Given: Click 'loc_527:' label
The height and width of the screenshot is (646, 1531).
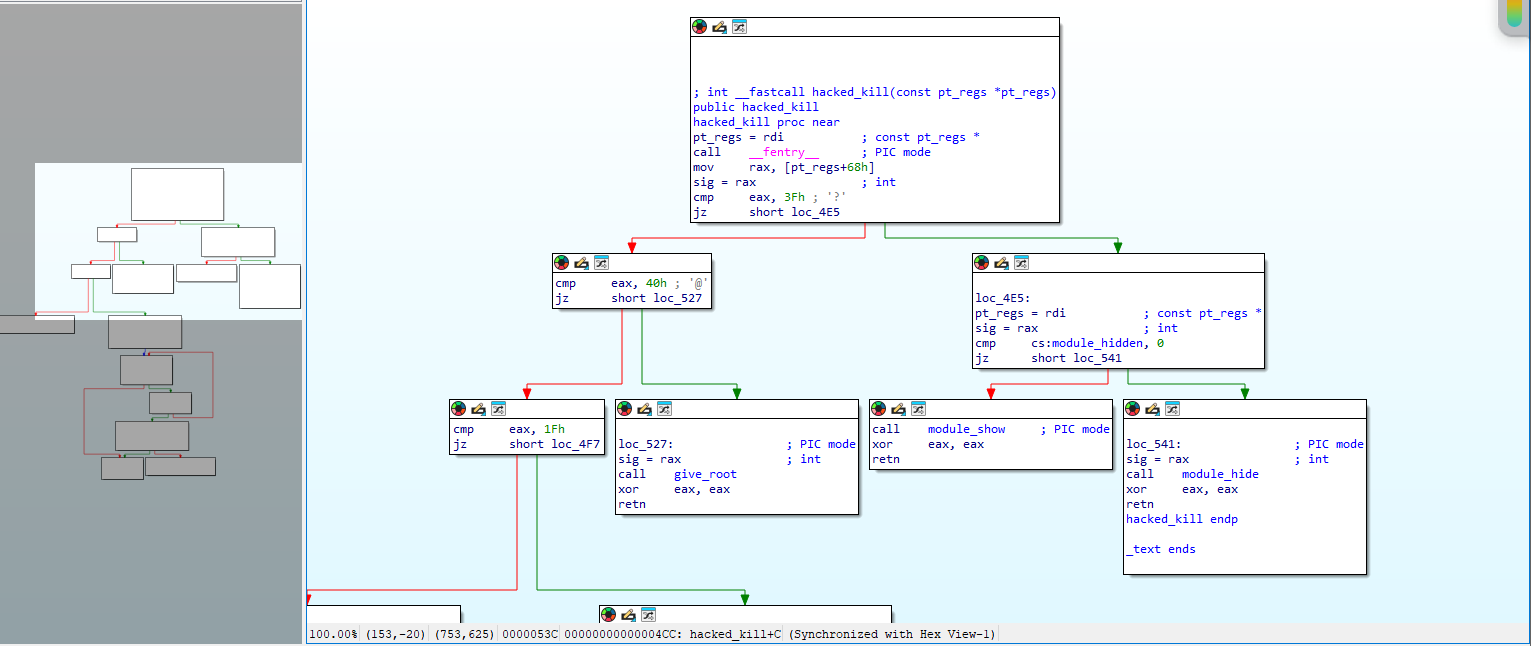Looking at the screenshot, I should 646,444.
